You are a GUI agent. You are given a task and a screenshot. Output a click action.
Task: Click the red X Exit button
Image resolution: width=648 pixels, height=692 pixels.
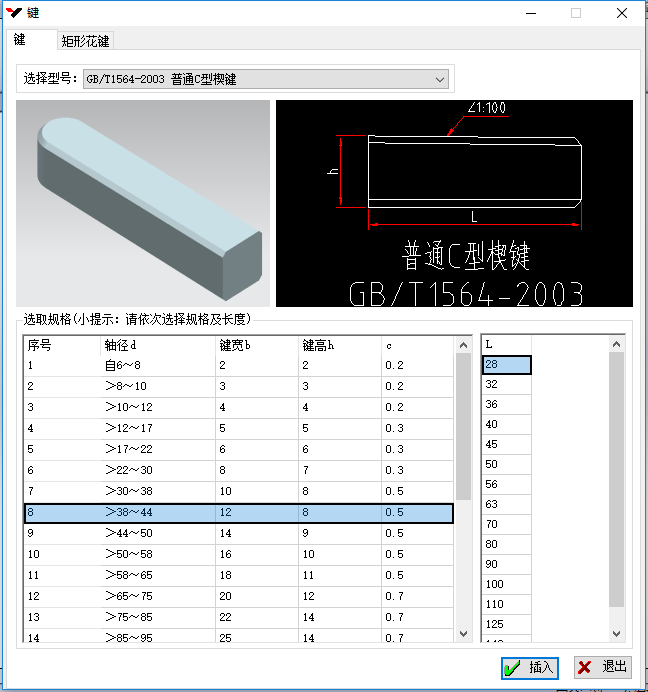[x=602, y=667]
